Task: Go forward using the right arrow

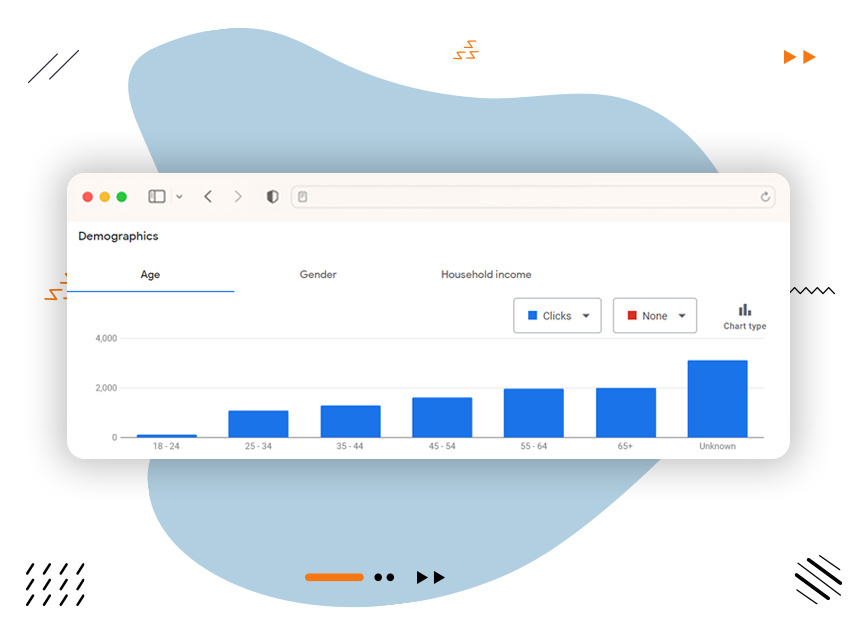Action: coord(238,197)
